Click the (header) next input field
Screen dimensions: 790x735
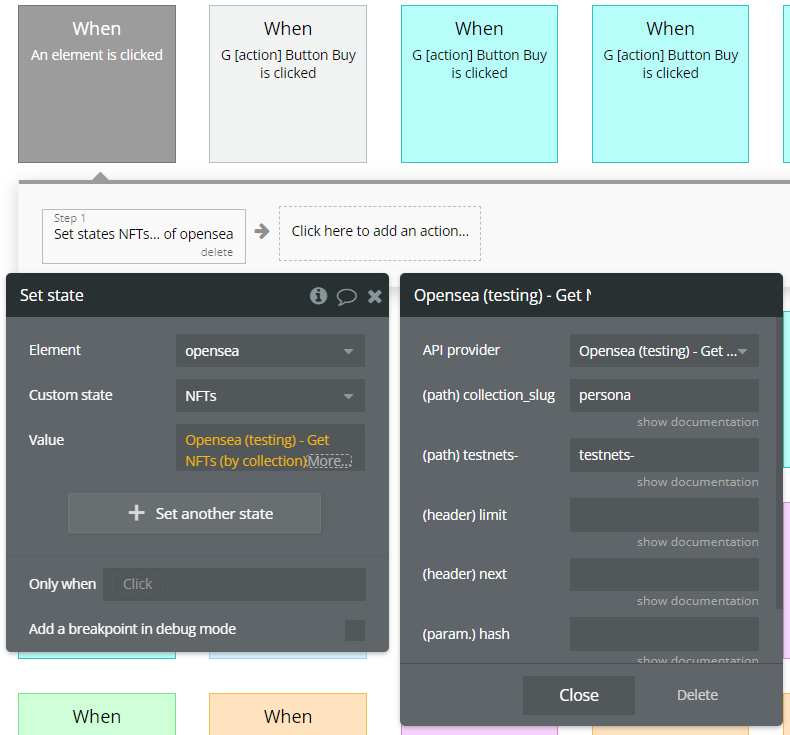point(664,574)
